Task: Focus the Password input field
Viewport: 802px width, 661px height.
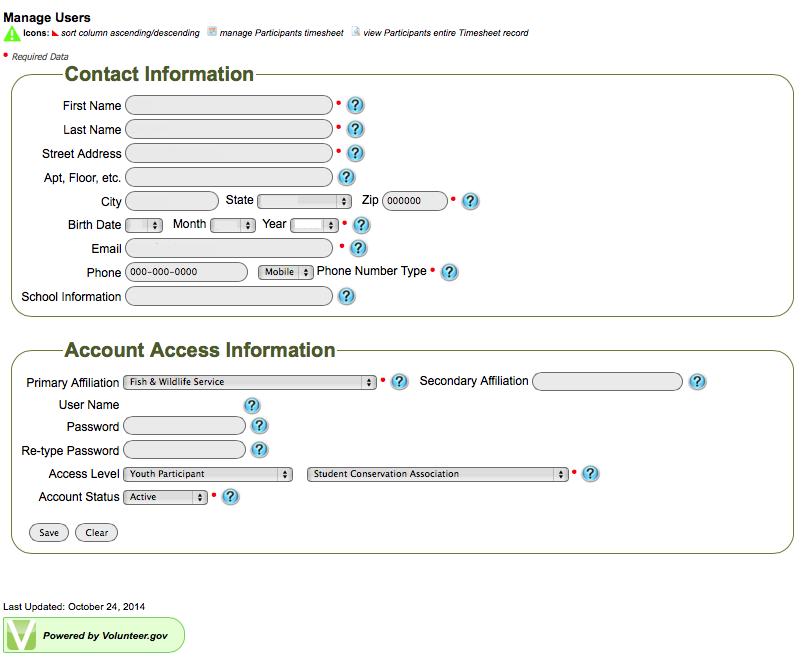Action: 184,427
